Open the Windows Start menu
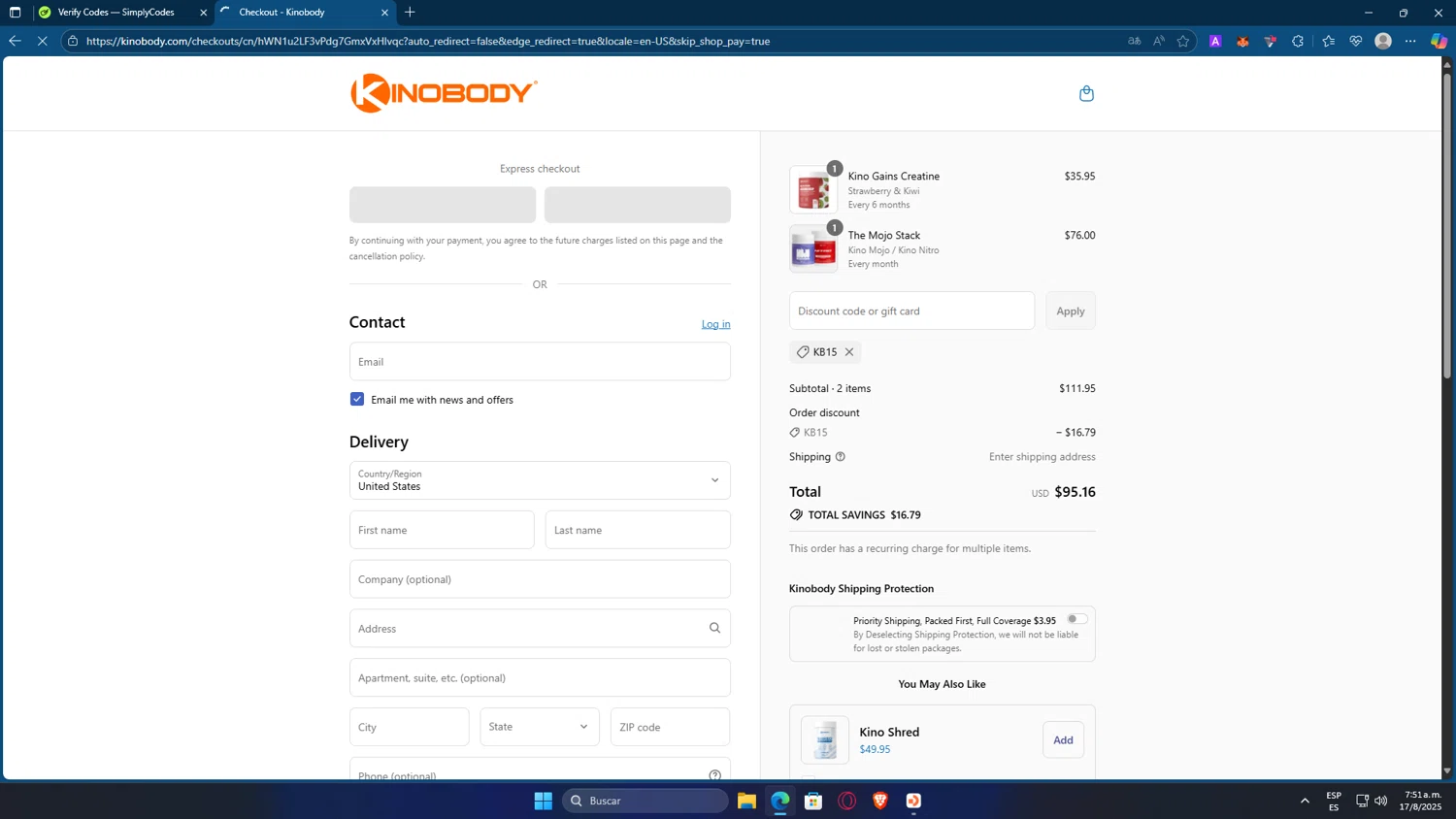Screen dimensions: 1456x819 click(x=544, y=801)
